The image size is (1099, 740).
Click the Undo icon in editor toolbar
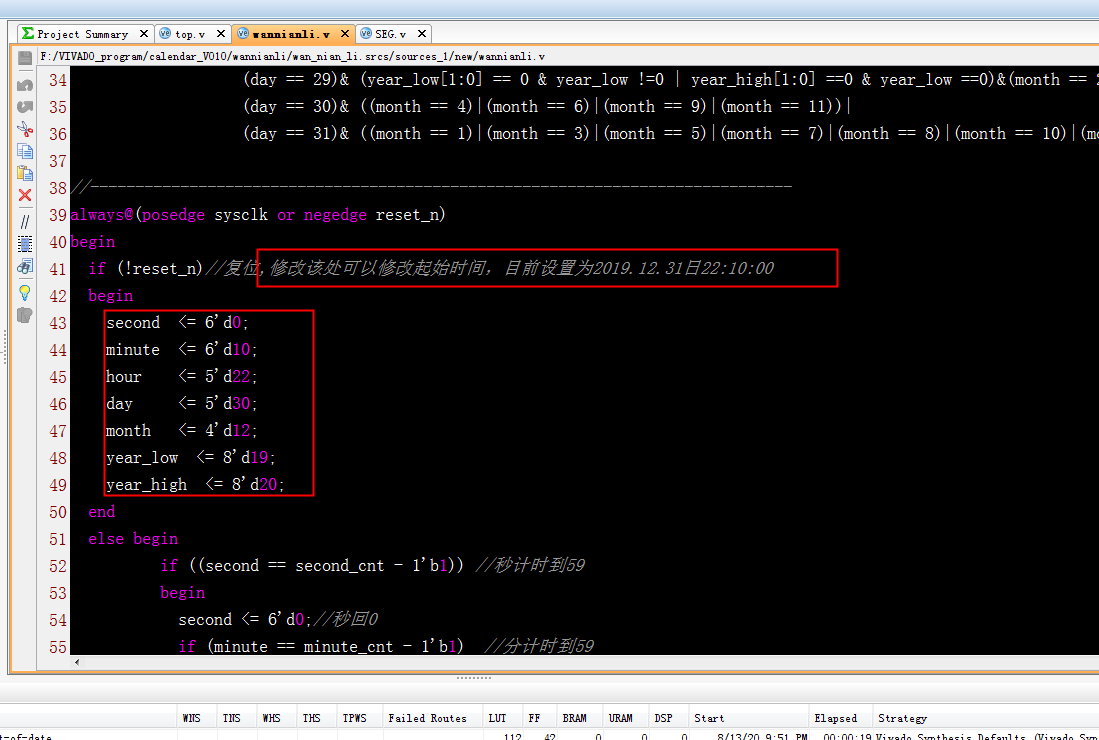pos(25,85)
